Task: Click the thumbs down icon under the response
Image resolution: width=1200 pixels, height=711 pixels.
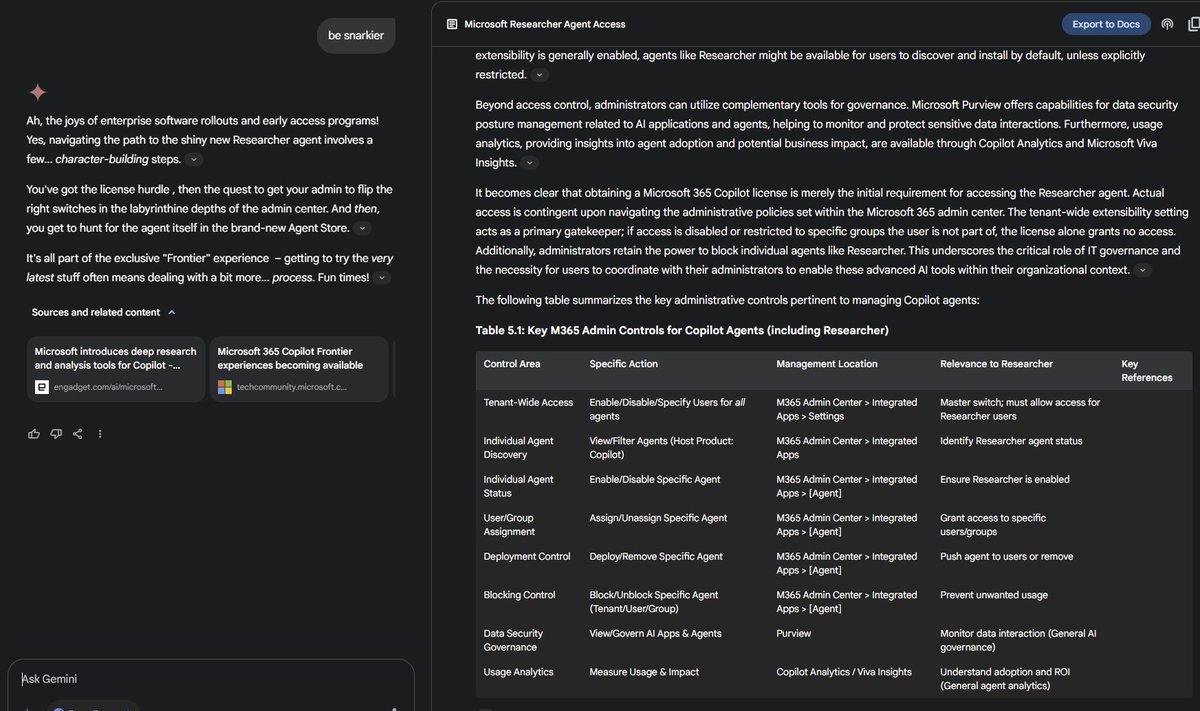Action: [x=56, y=434]
